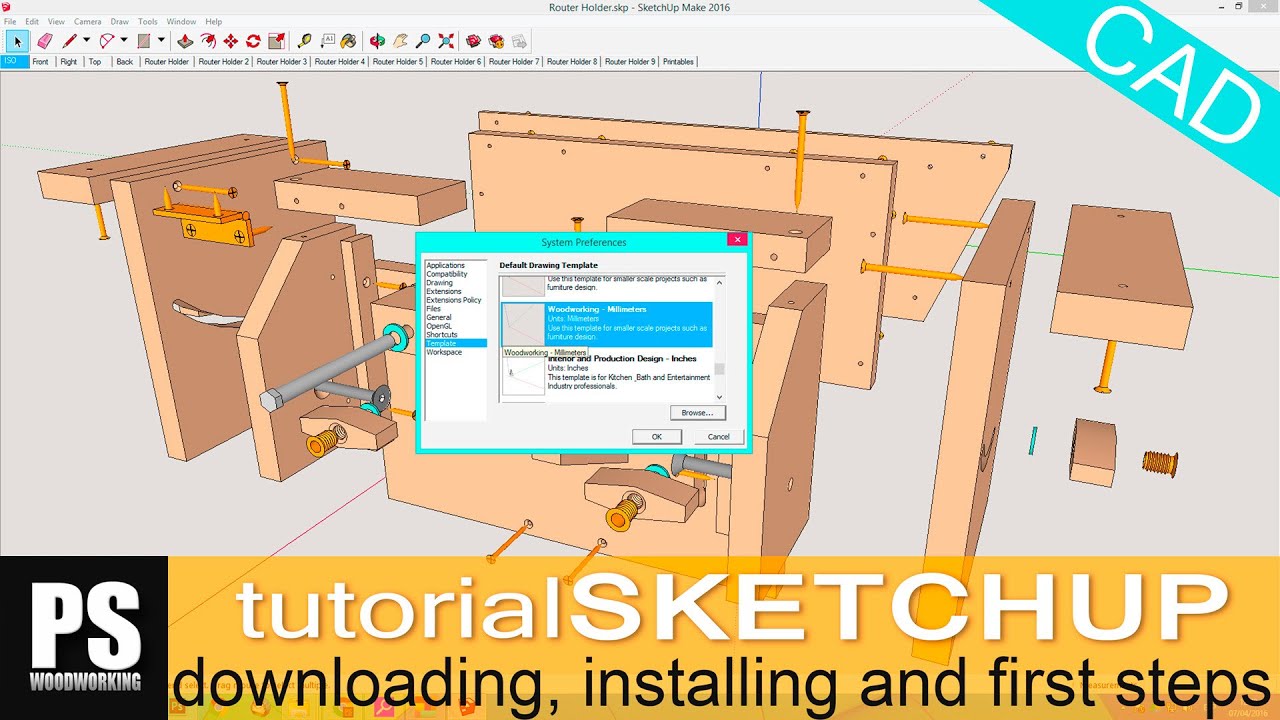The image size is (1280, 720).
Task: Select Applications in preferences list
Action: tap(445, 266)
